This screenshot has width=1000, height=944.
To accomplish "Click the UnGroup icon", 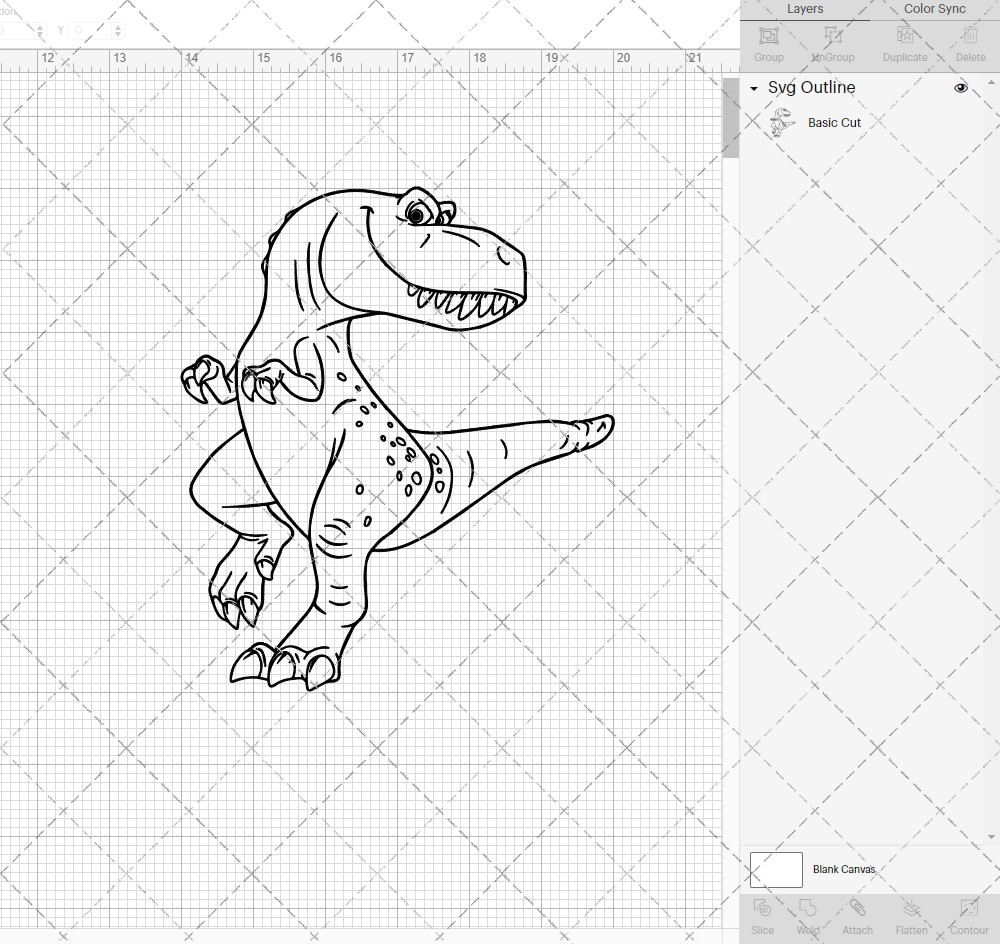I will coord(832,43).
